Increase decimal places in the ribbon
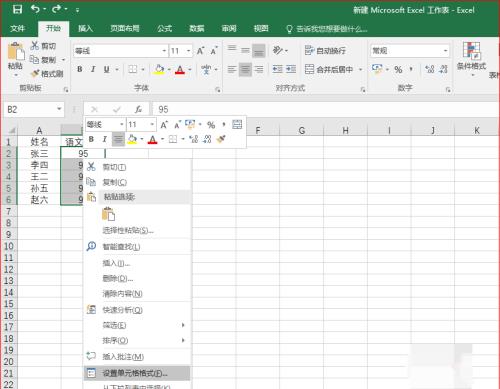This screenshot has width=500, height=389. pos(429,69)
